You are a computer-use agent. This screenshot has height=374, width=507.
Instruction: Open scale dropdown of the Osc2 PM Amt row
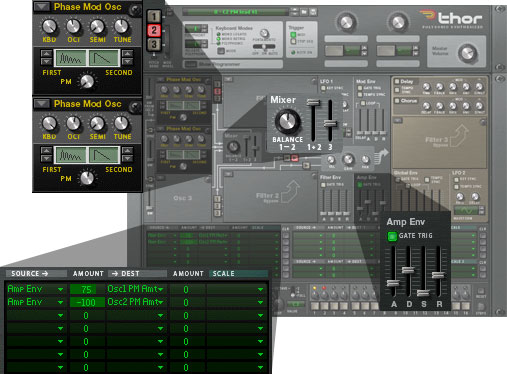[x=260, y=302]
